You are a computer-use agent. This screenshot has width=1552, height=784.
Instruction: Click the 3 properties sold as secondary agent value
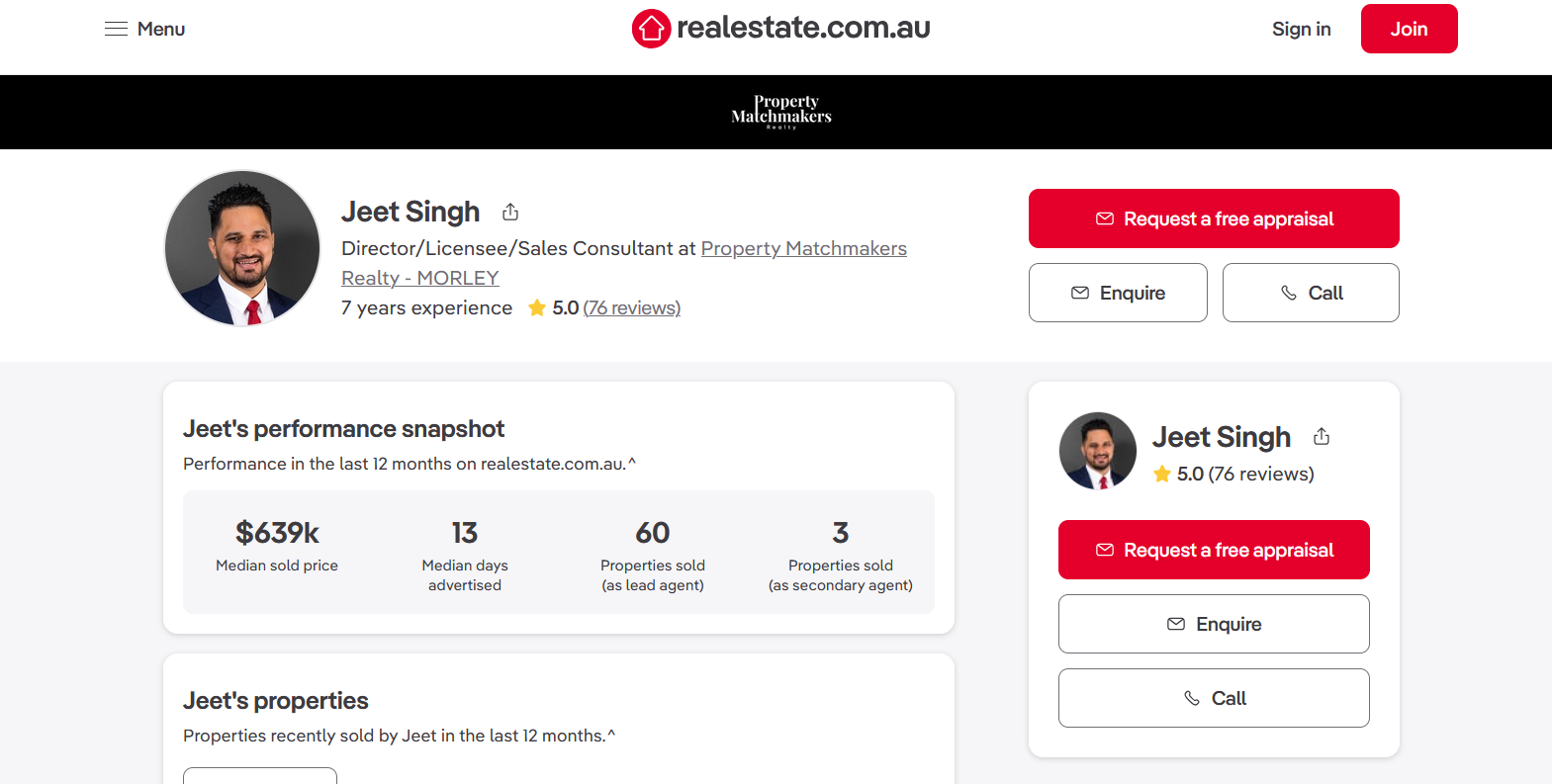click(841, 533)
